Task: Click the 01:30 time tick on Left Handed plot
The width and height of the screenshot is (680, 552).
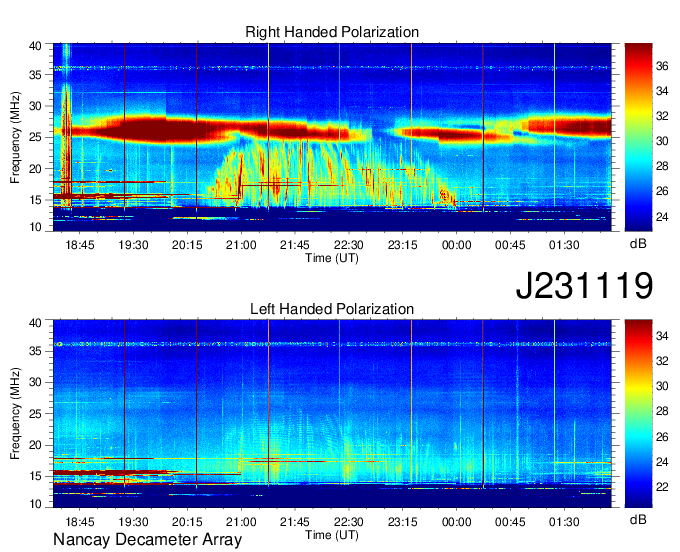Action: tap(564, 522)
